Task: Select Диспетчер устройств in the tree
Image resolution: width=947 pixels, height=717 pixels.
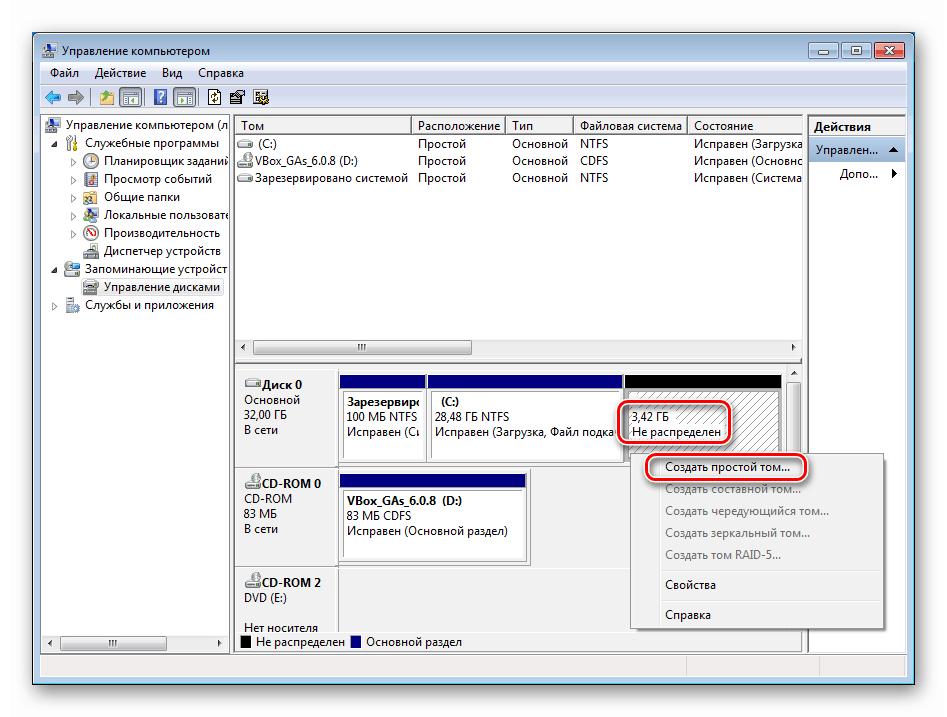Action: pyautogui.click(x=162, y=251)
